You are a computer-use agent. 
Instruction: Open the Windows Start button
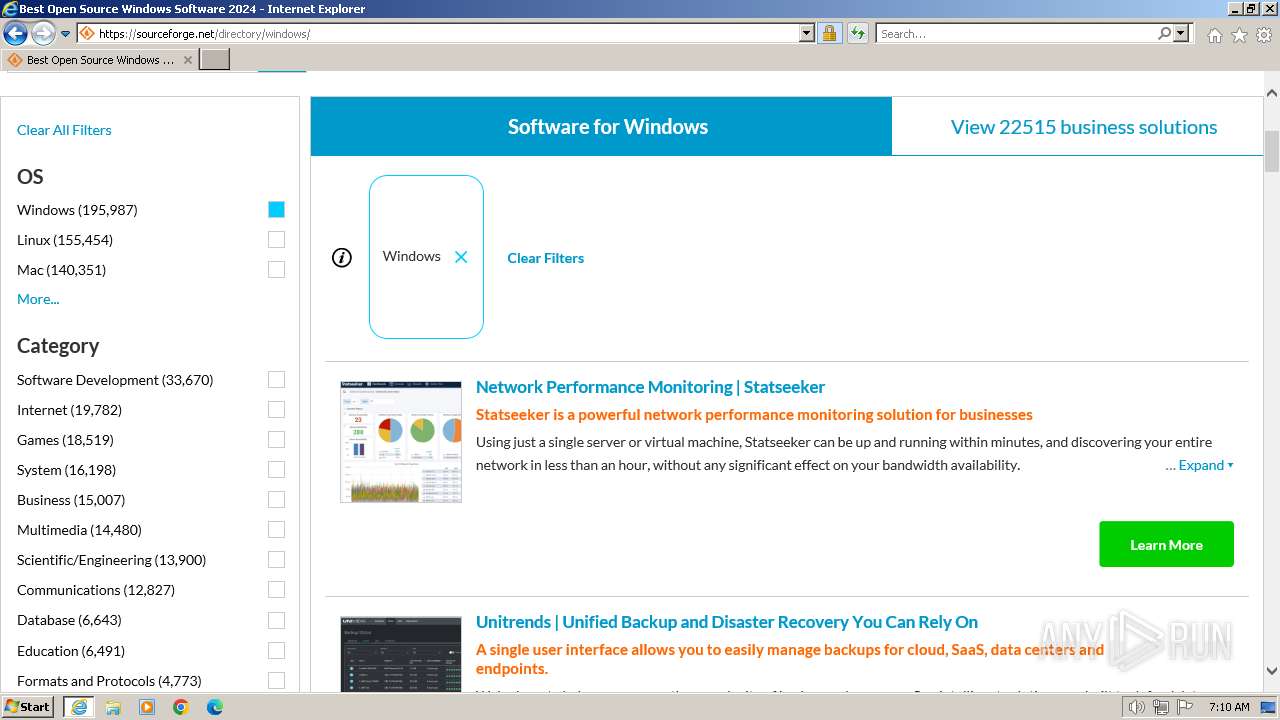pos(28,706)
